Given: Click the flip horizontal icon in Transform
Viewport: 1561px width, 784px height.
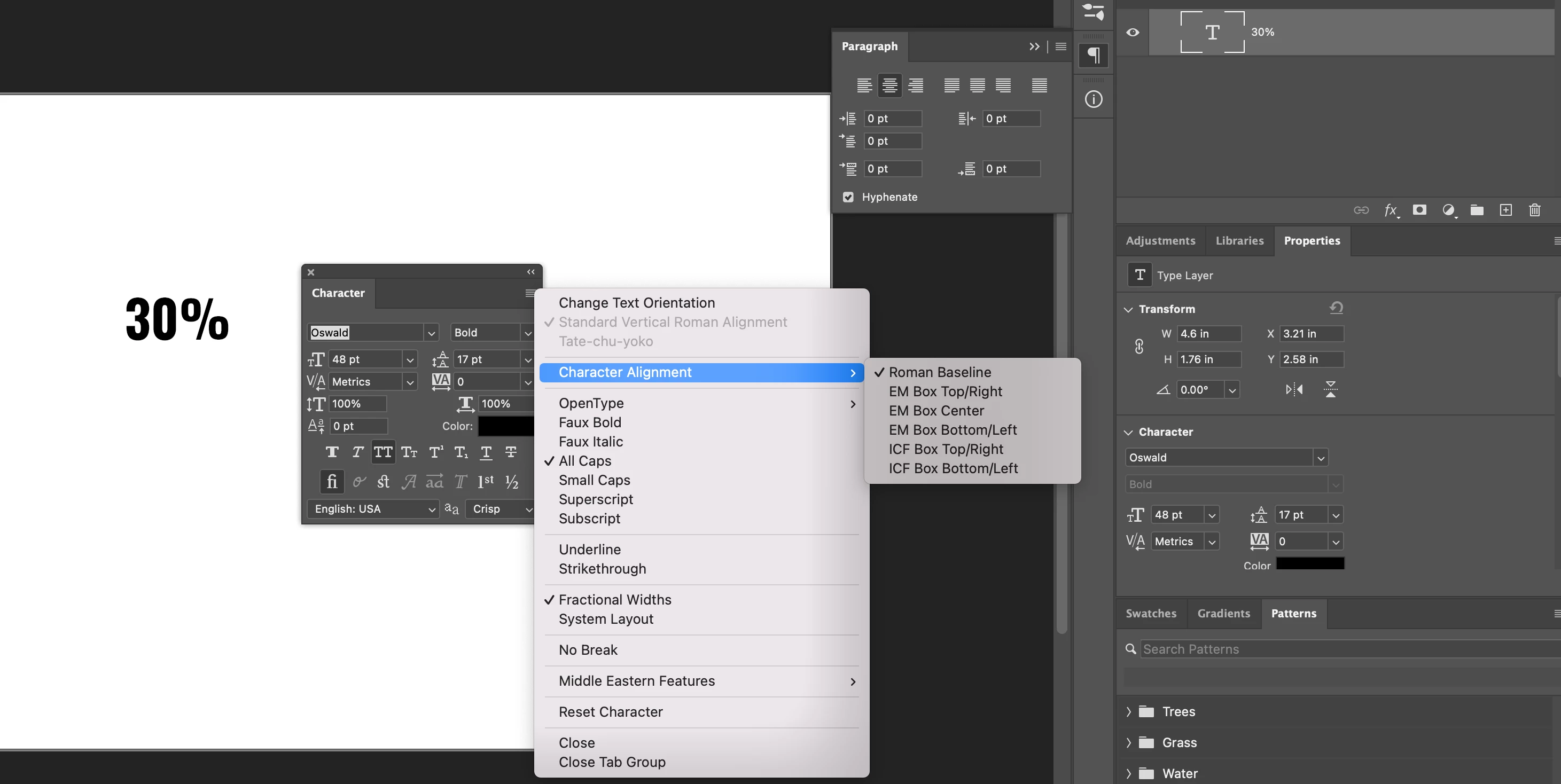Looking at the screenshot, I should pyautogui.click(x=1294, y=389).
